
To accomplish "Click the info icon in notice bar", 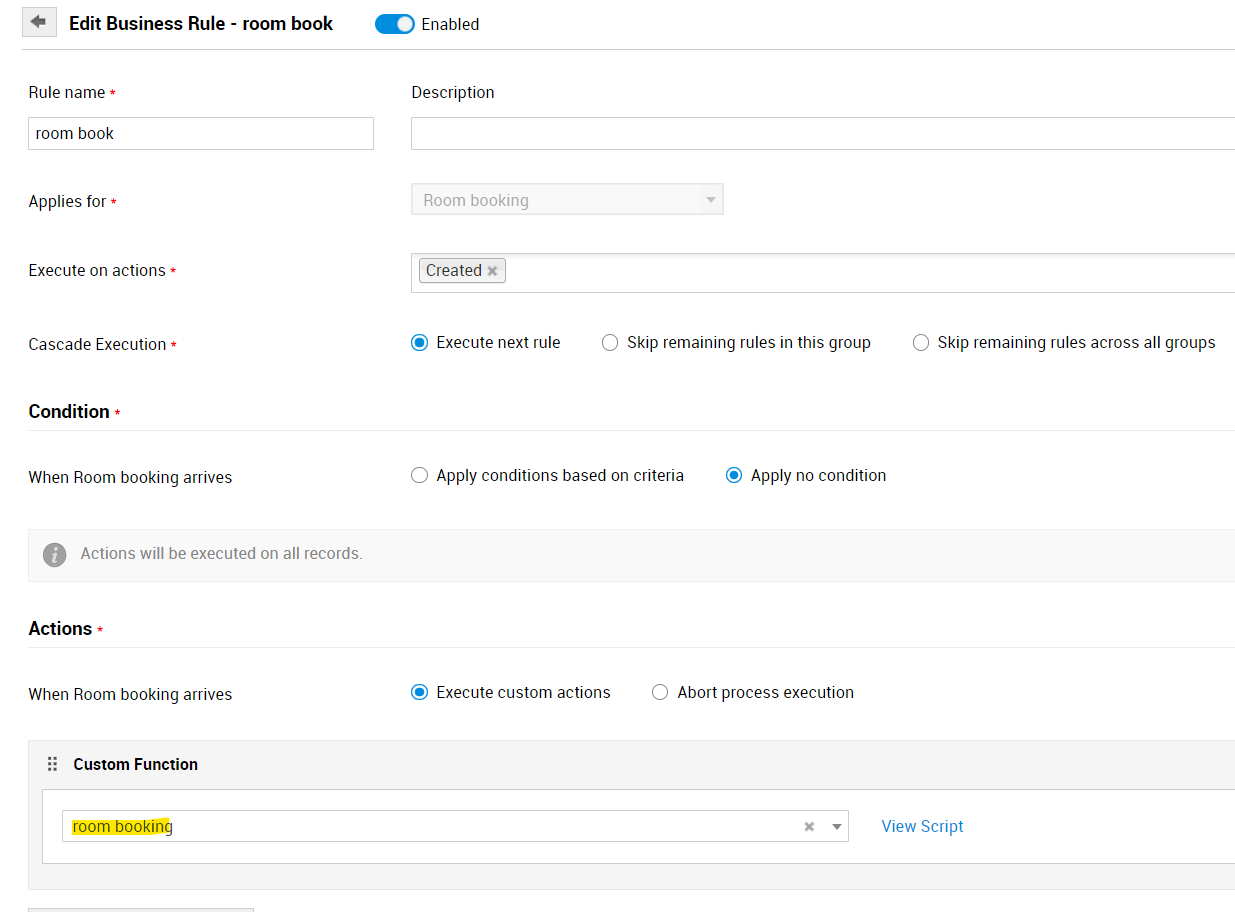I will [55, 554].
